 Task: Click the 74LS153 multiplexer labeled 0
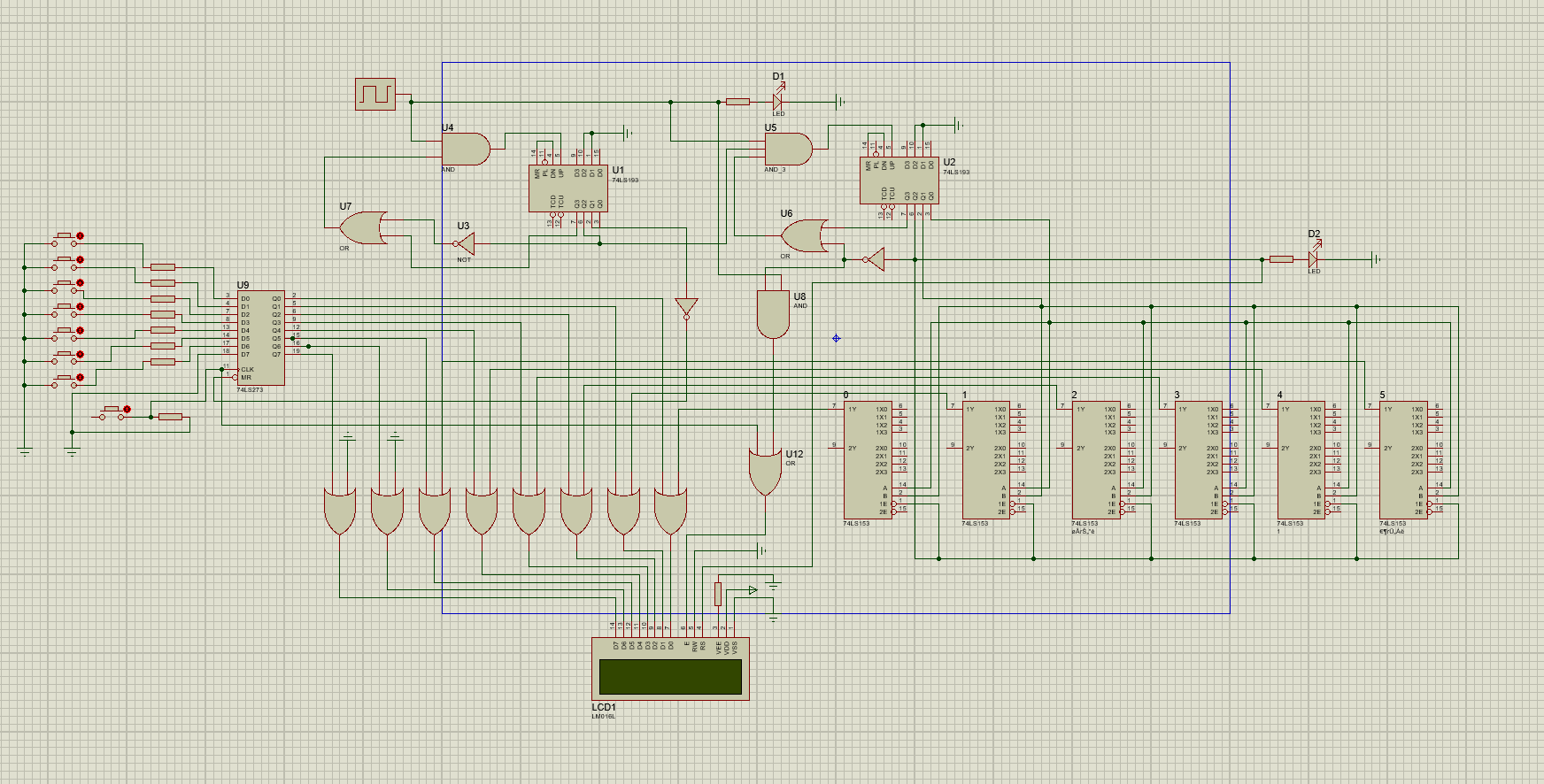(867, 460)
